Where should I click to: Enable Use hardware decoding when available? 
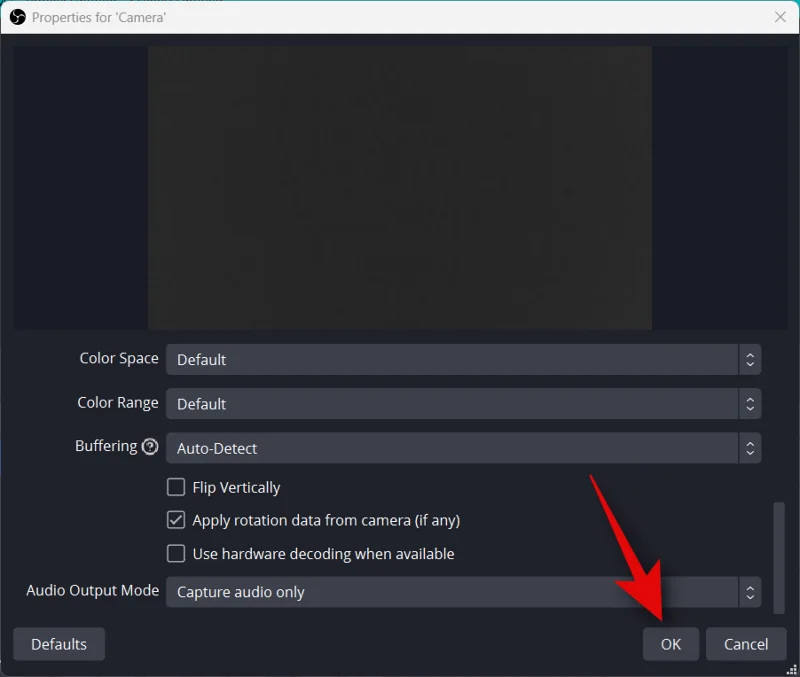[176, 554]
